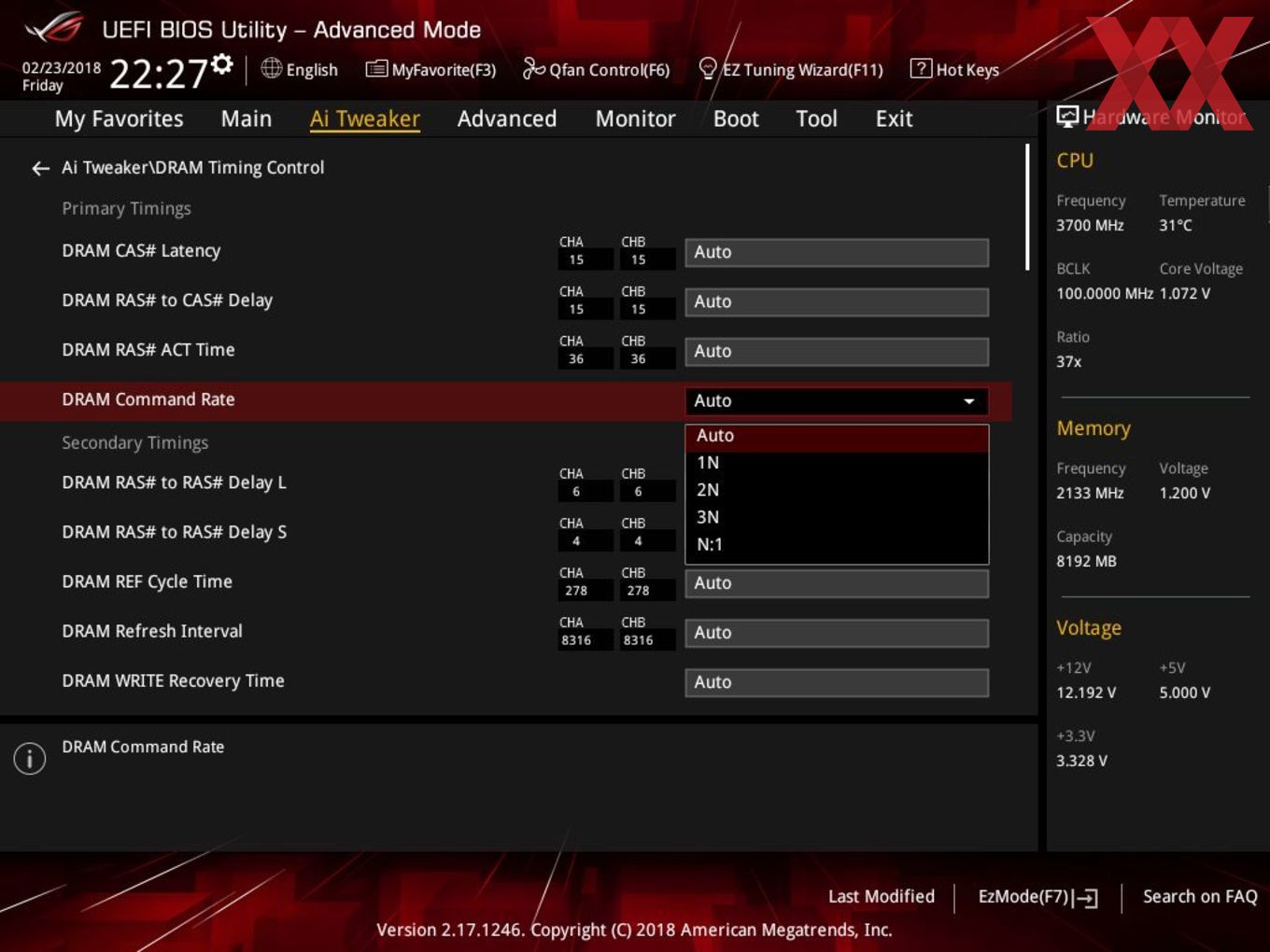1270x952 pixels.
Task: Click DRAM Refresh Interval field
Action: point(837,633)
